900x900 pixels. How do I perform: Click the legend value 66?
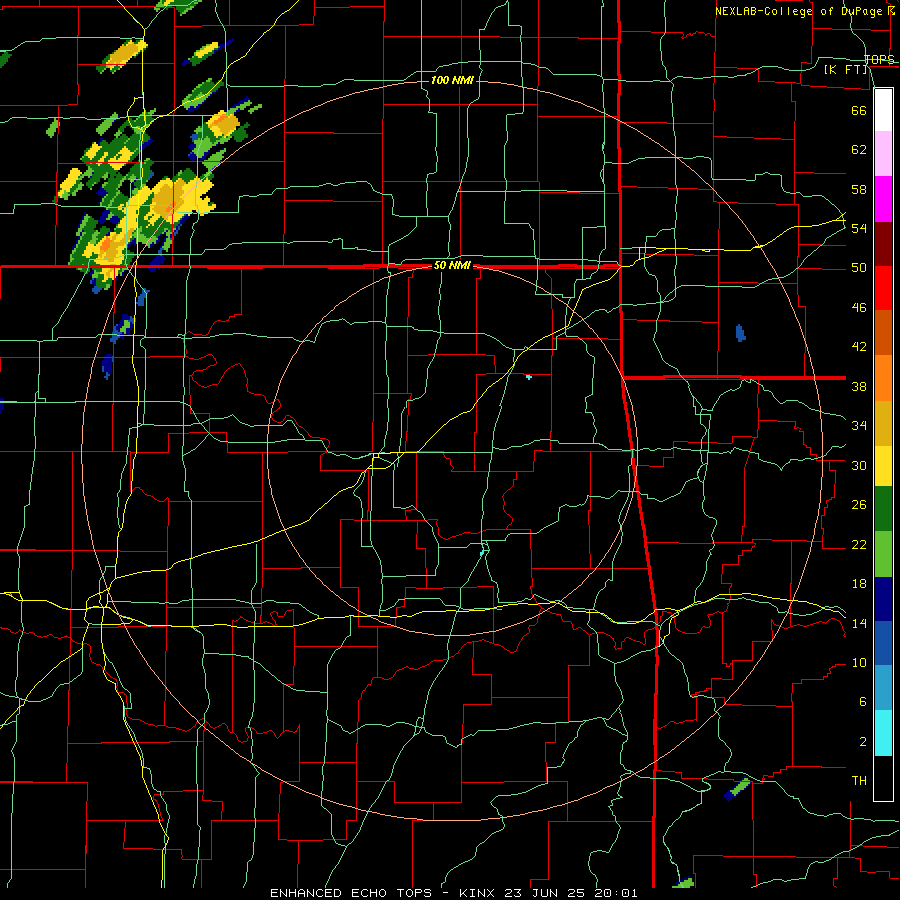coord(859,110)
